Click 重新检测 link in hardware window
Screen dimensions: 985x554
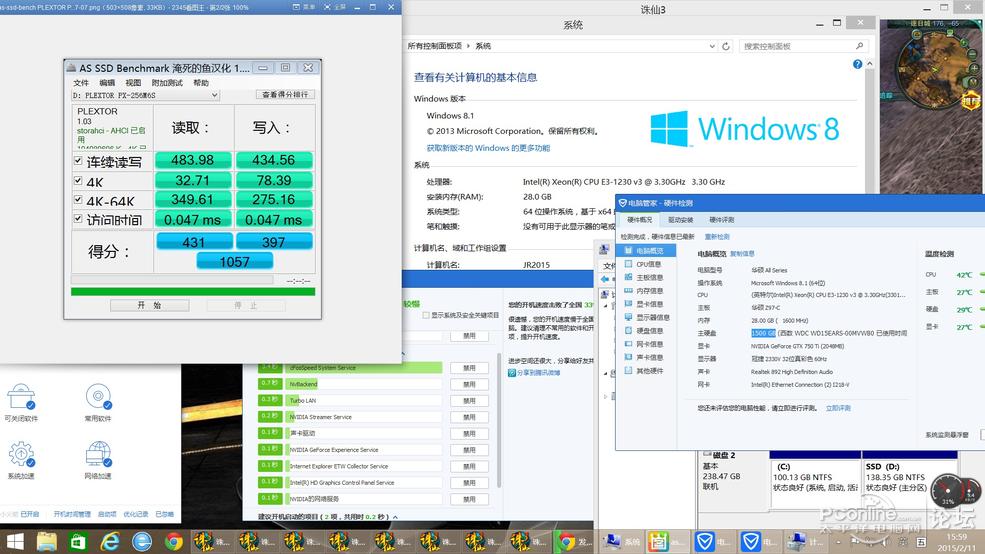click(x=717, y=237)
